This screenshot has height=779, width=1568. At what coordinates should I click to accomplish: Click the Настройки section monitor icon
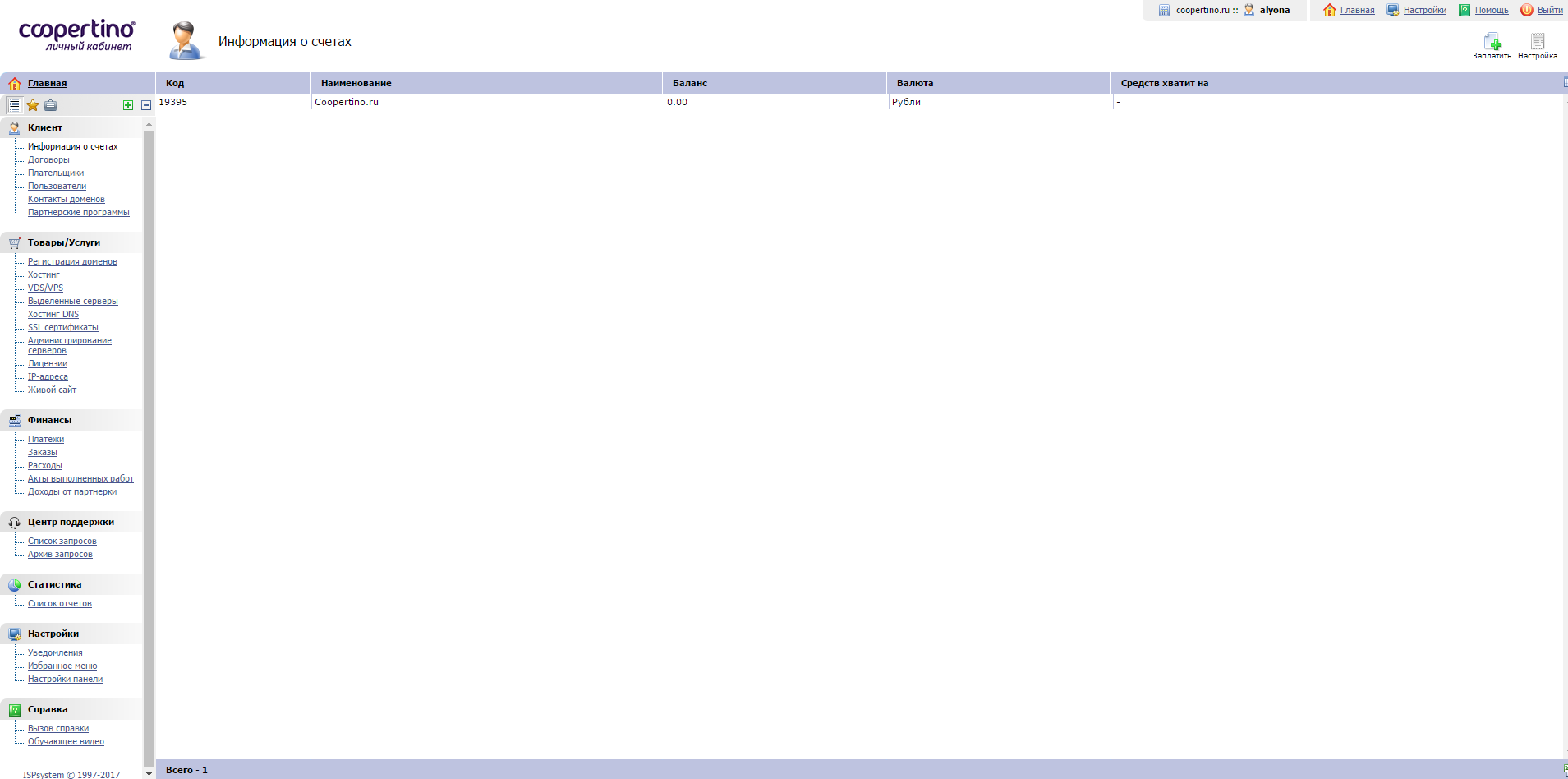(x=14, y=634)
